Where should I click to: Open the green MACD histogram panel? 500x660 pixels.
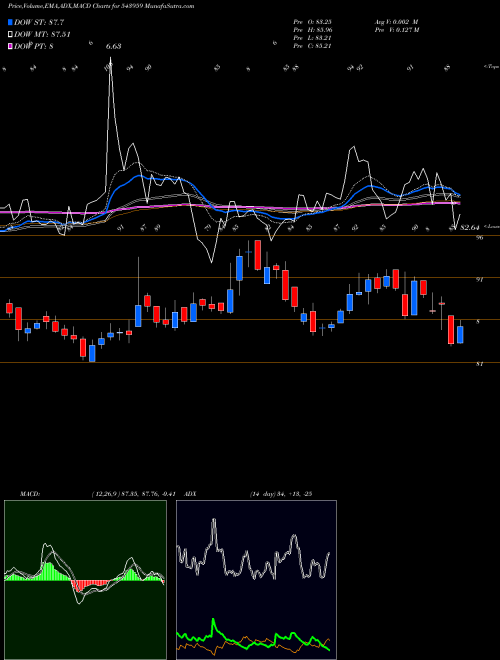(x=85, y=580)
